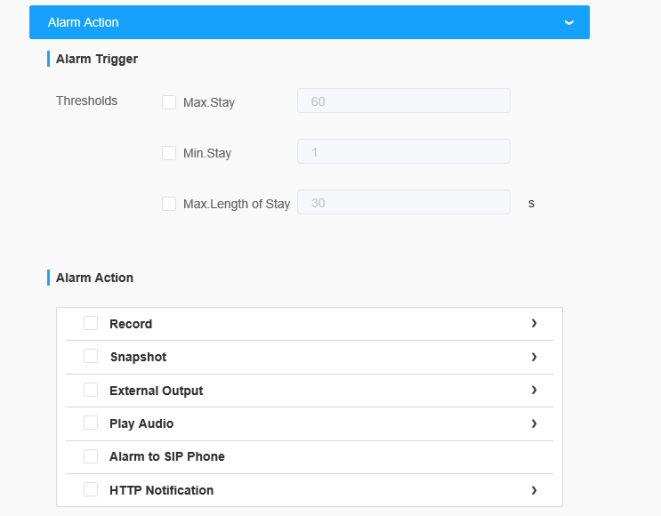Click the Max.Stay value input field
Screen dimensions: 661x516
point(403,101)
